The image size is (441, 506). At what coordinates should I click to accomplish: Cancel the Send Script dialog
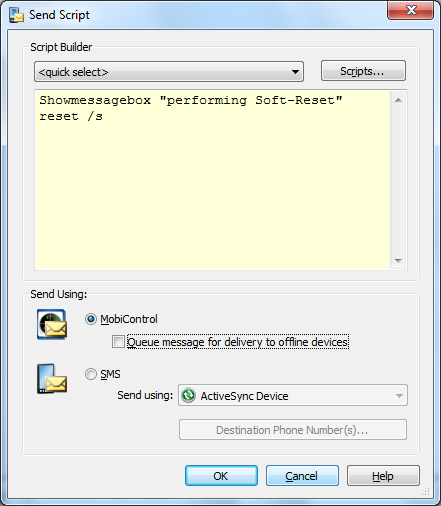[302, 476]
